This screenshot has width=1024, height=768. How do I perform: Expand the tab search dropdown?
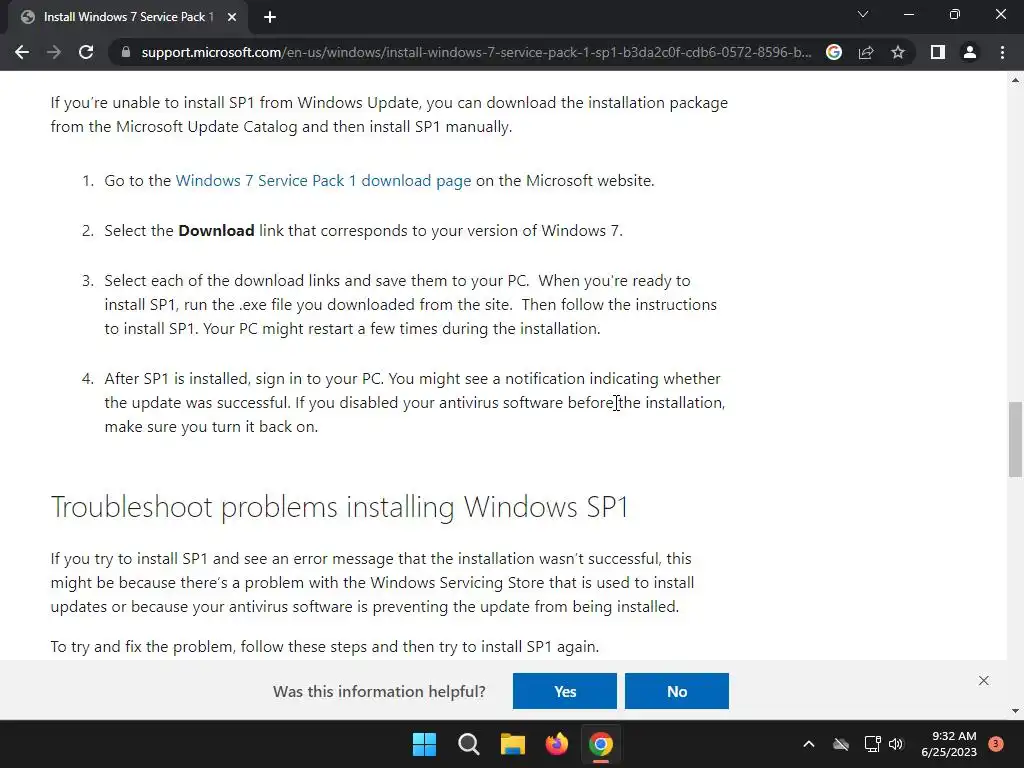pos(863,14)
